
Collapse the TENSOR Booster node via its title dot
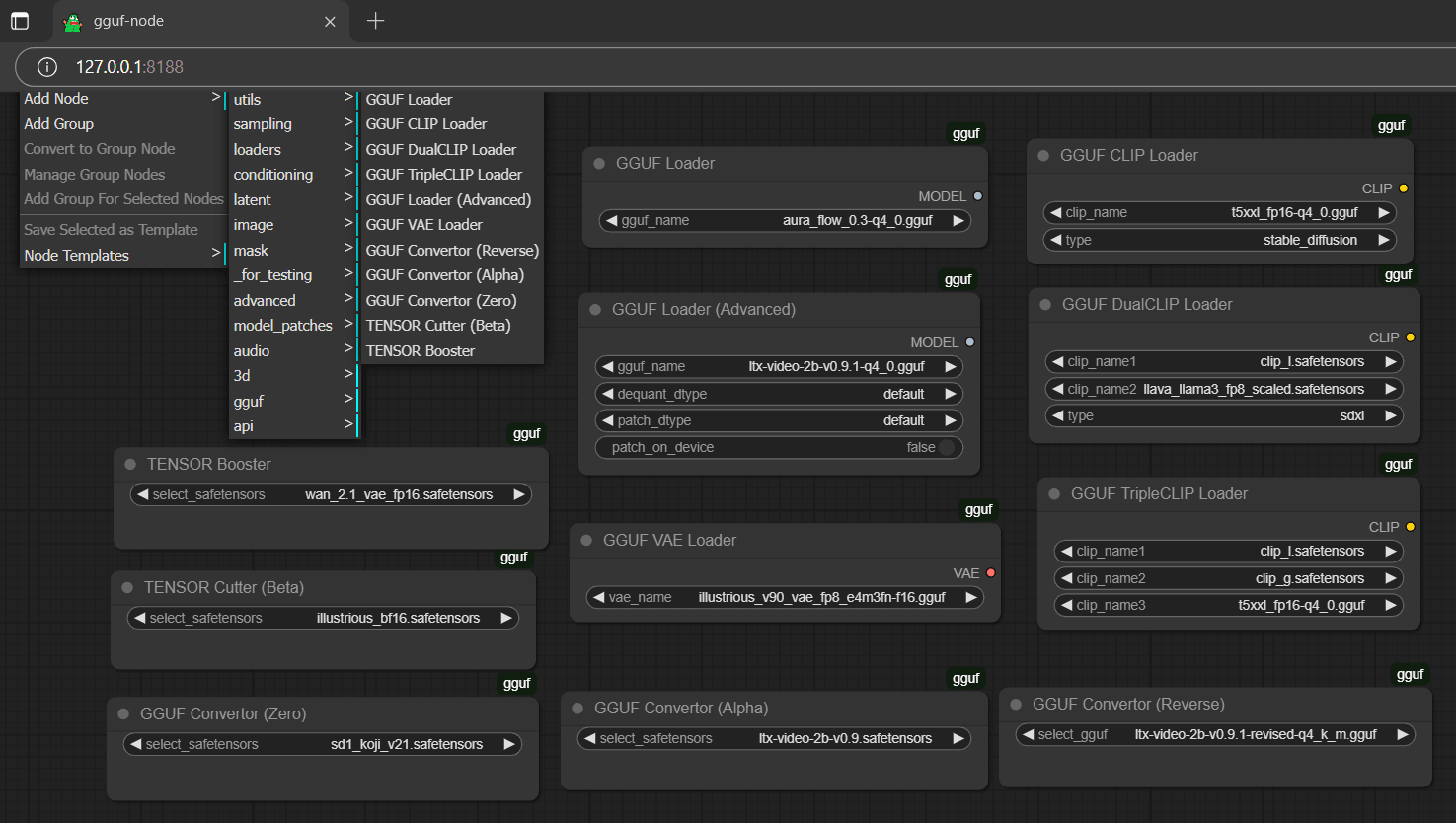(x=131, y=464)
